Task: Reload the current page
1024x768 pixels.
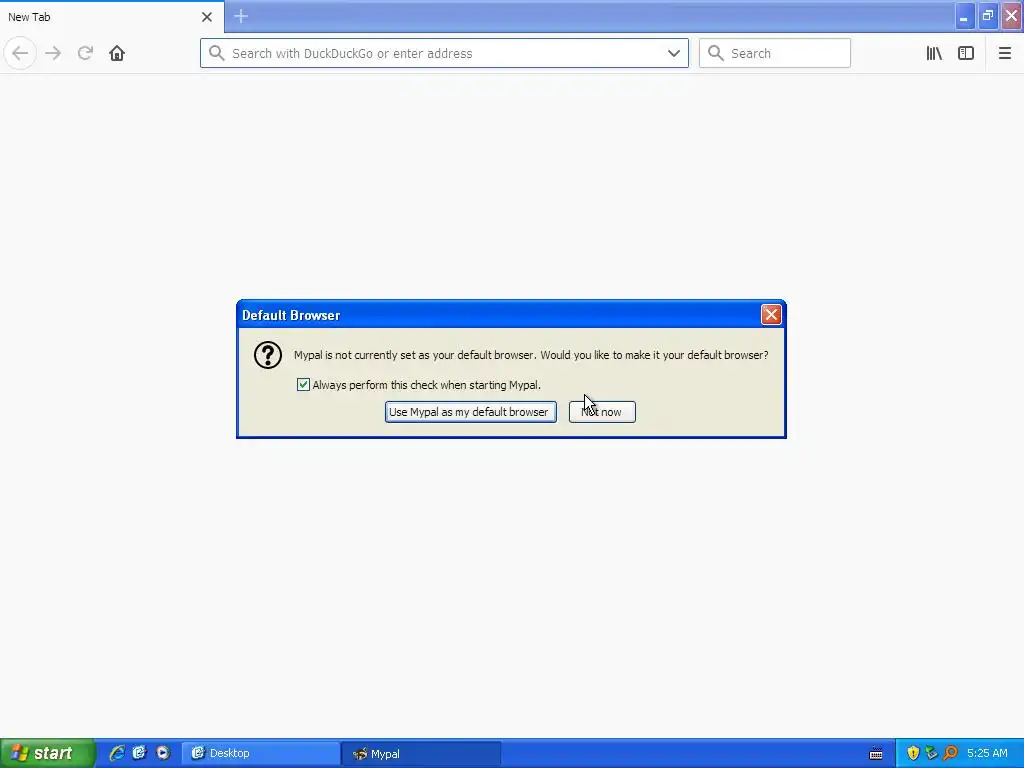Action: [85, 53]
